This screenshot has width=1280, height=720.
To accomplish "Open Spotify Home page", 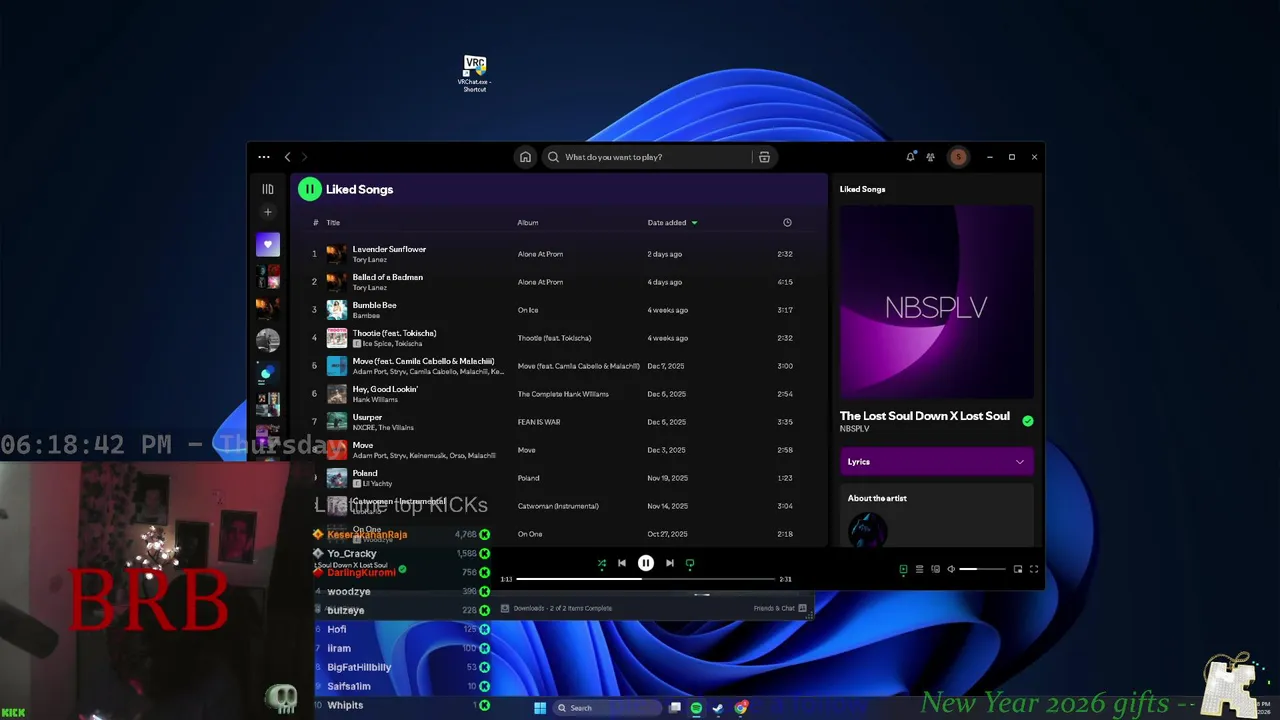I will point(525,157).
